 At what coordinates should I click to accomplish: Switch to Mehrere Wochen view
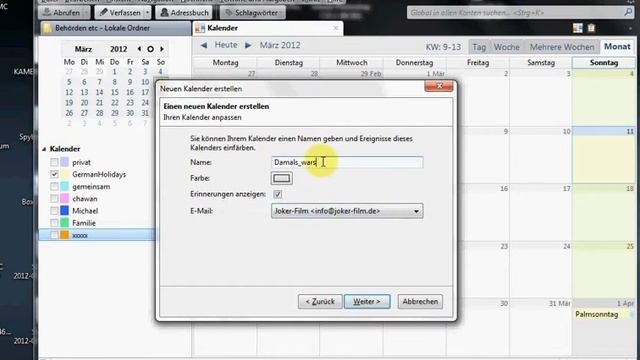point(562,47)
